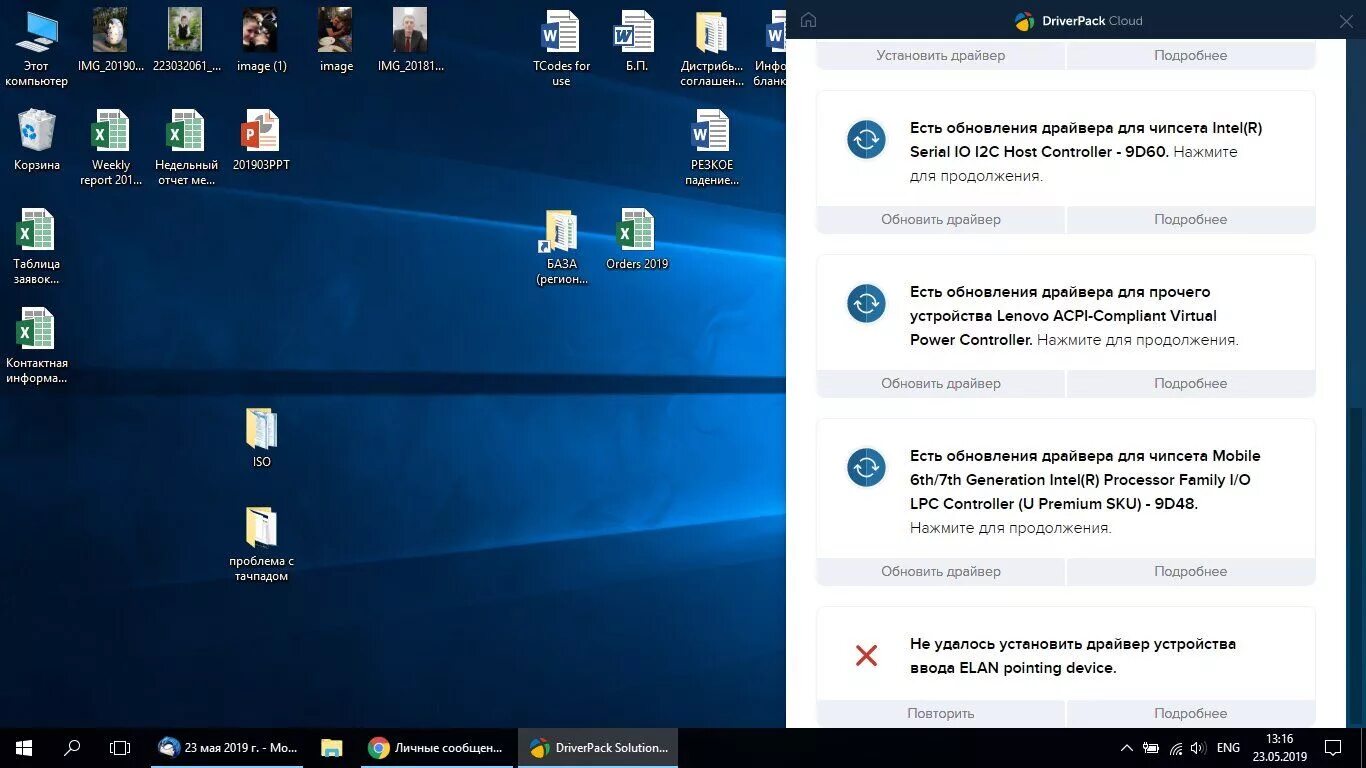Open the 'Дистрибь... соглашен' folder icon
The image size is (1366, 768).
tap(712, 48)
